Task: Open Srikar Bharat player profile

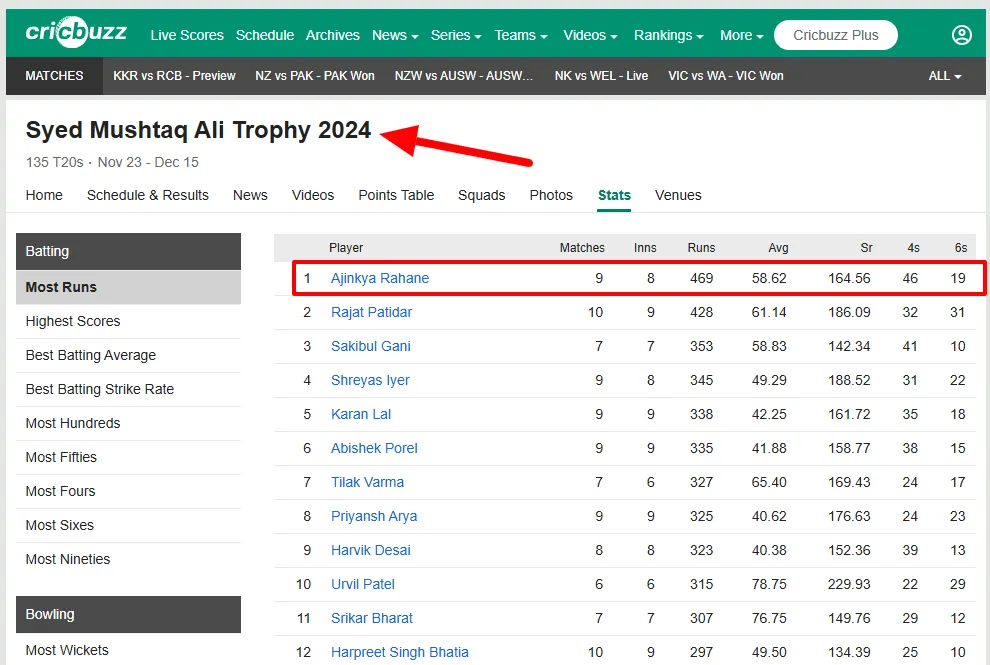Action: pyautogui.click(x=371, y=619)
